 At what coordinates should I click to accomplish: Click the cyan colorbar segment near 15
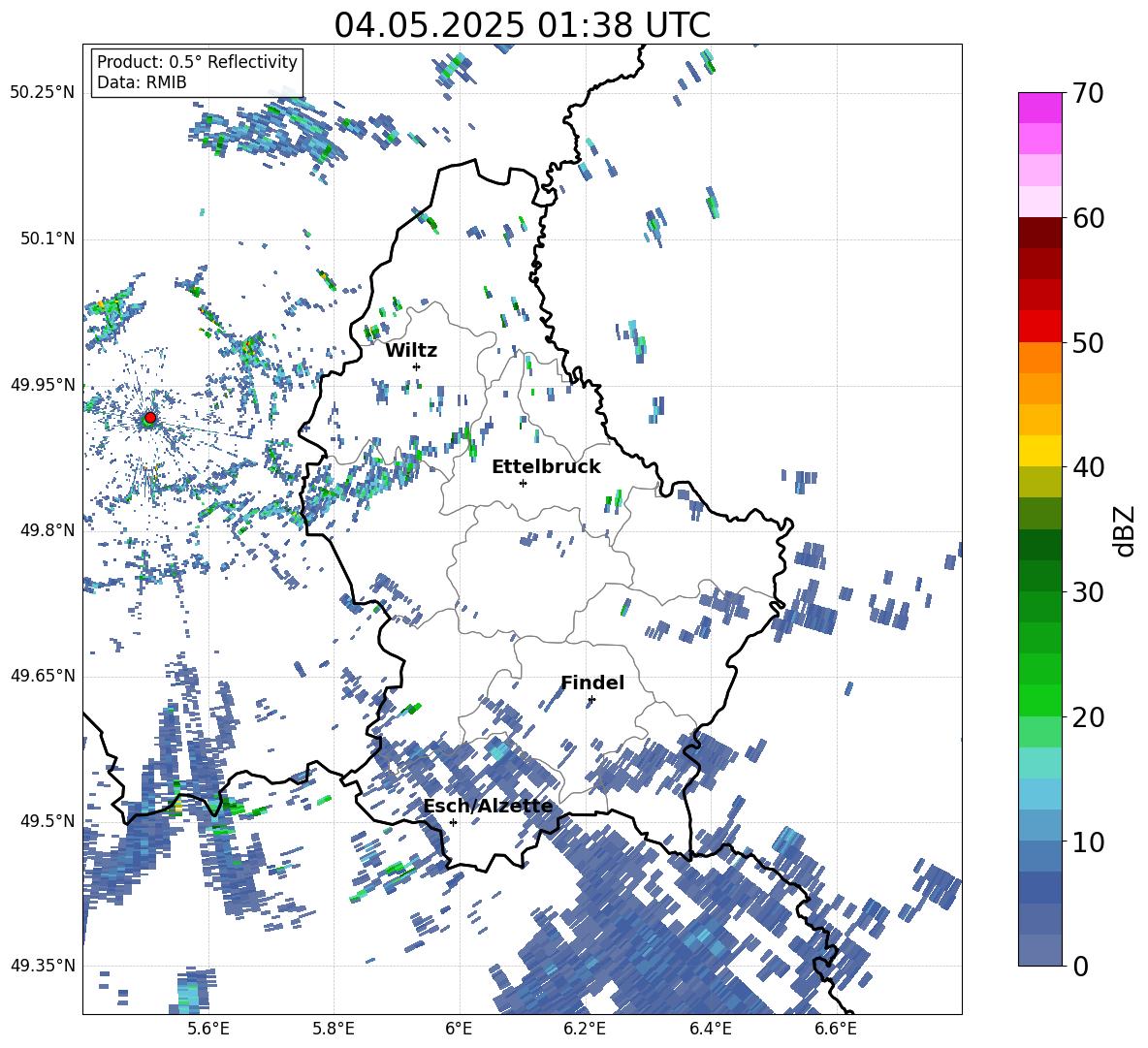click(1039, 763)
